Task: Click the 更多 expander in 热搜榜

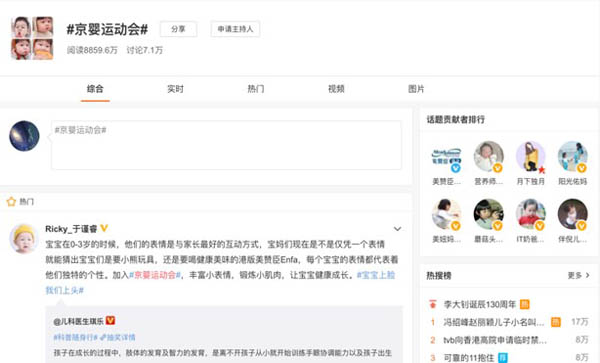Action: click(579, 275)
